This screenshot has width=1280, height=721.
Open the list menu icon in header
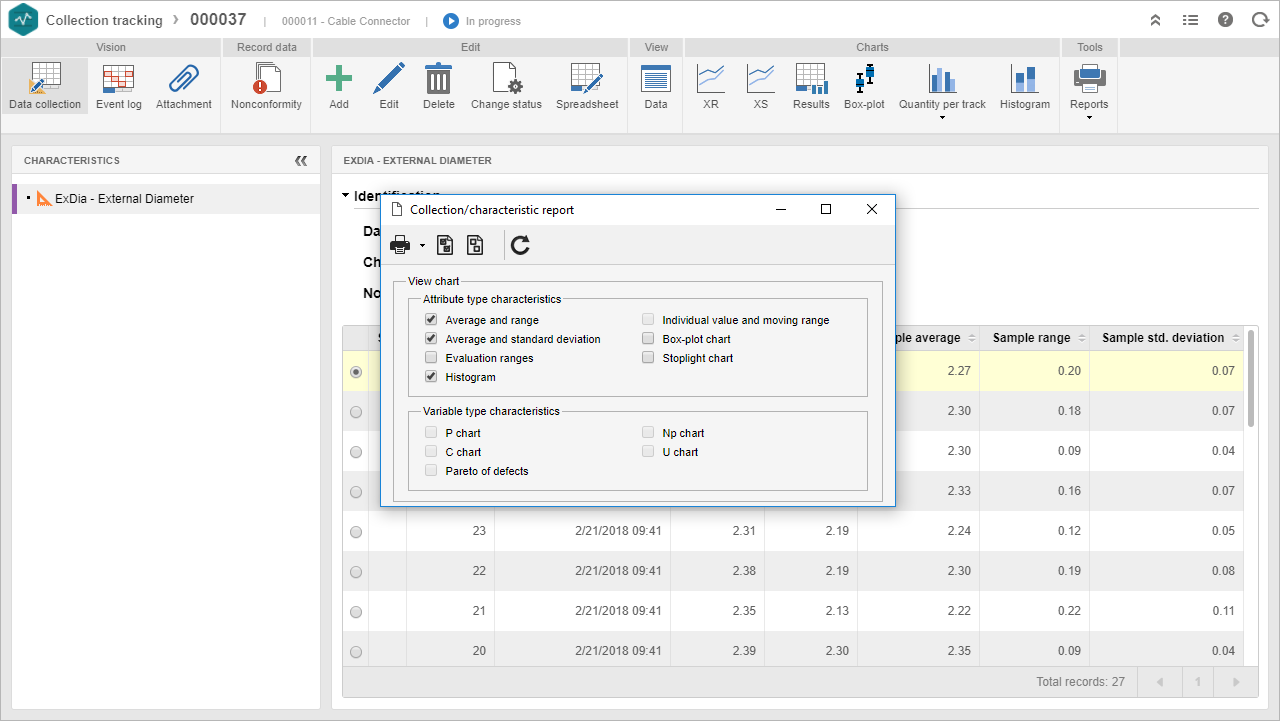coord(1190,20)
